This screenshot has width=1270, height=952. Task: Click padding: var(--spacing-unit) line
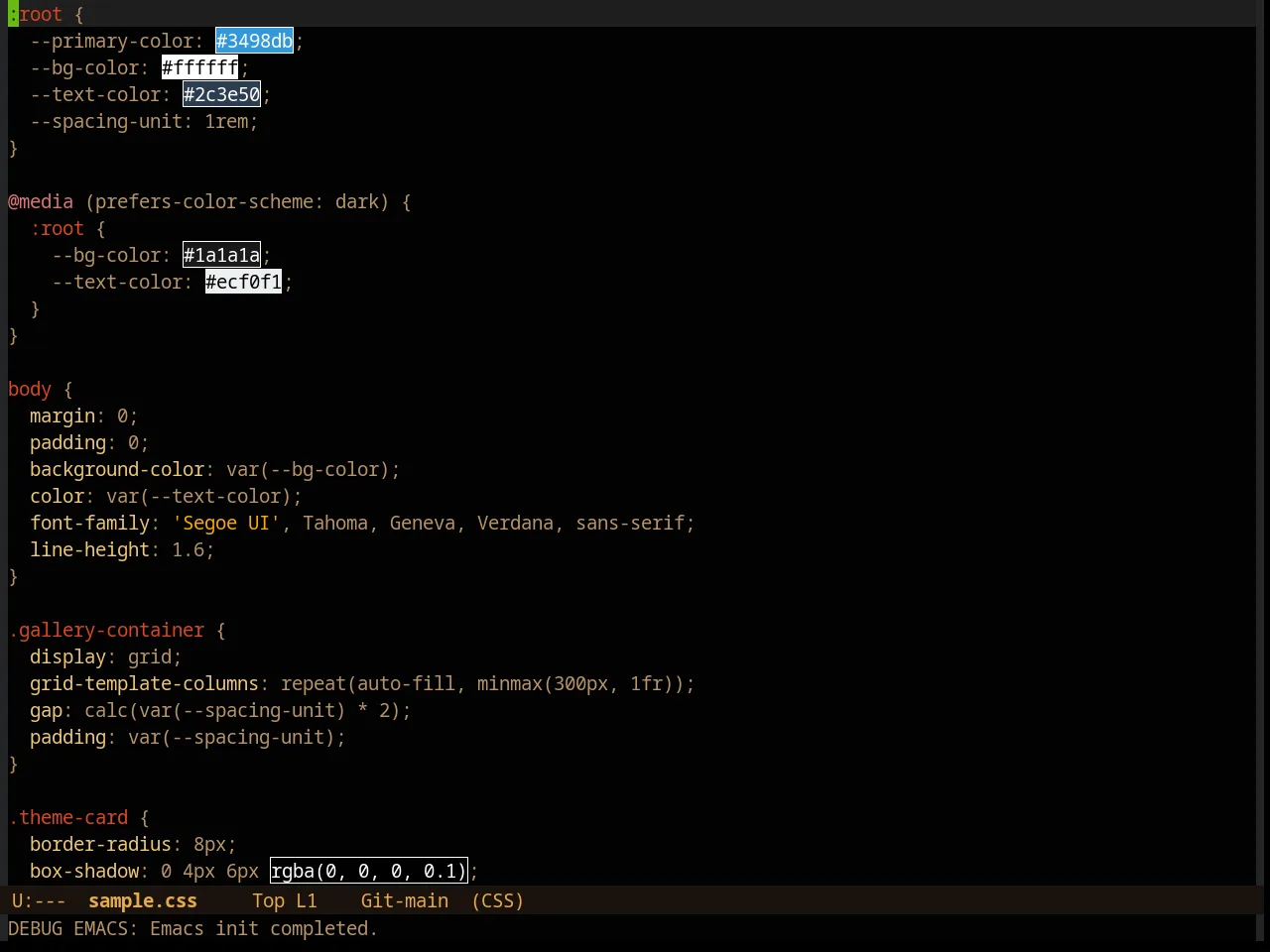(188, 737)
